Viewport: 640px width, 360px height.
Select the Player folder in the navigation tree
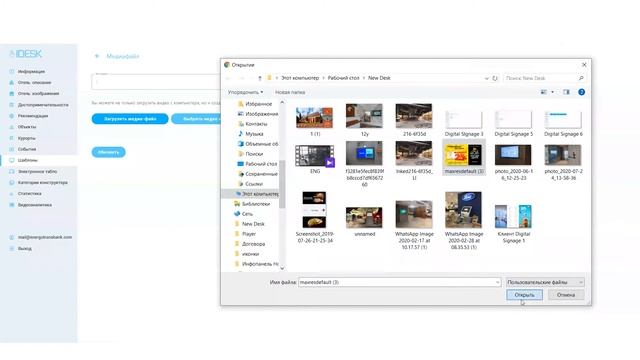(249, 234)
